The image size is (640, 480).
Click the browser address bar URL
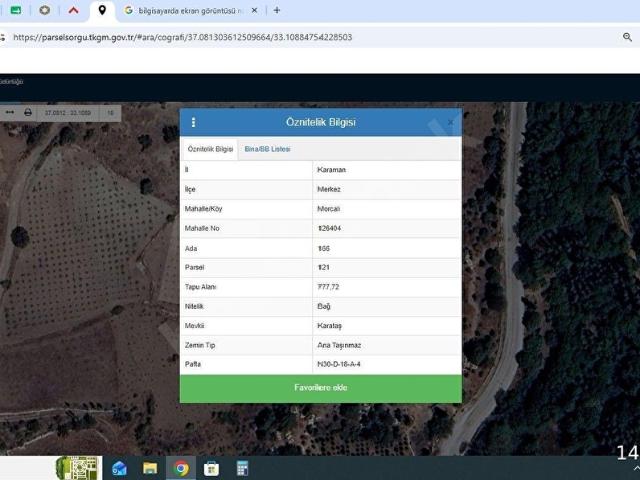point(182,37)
